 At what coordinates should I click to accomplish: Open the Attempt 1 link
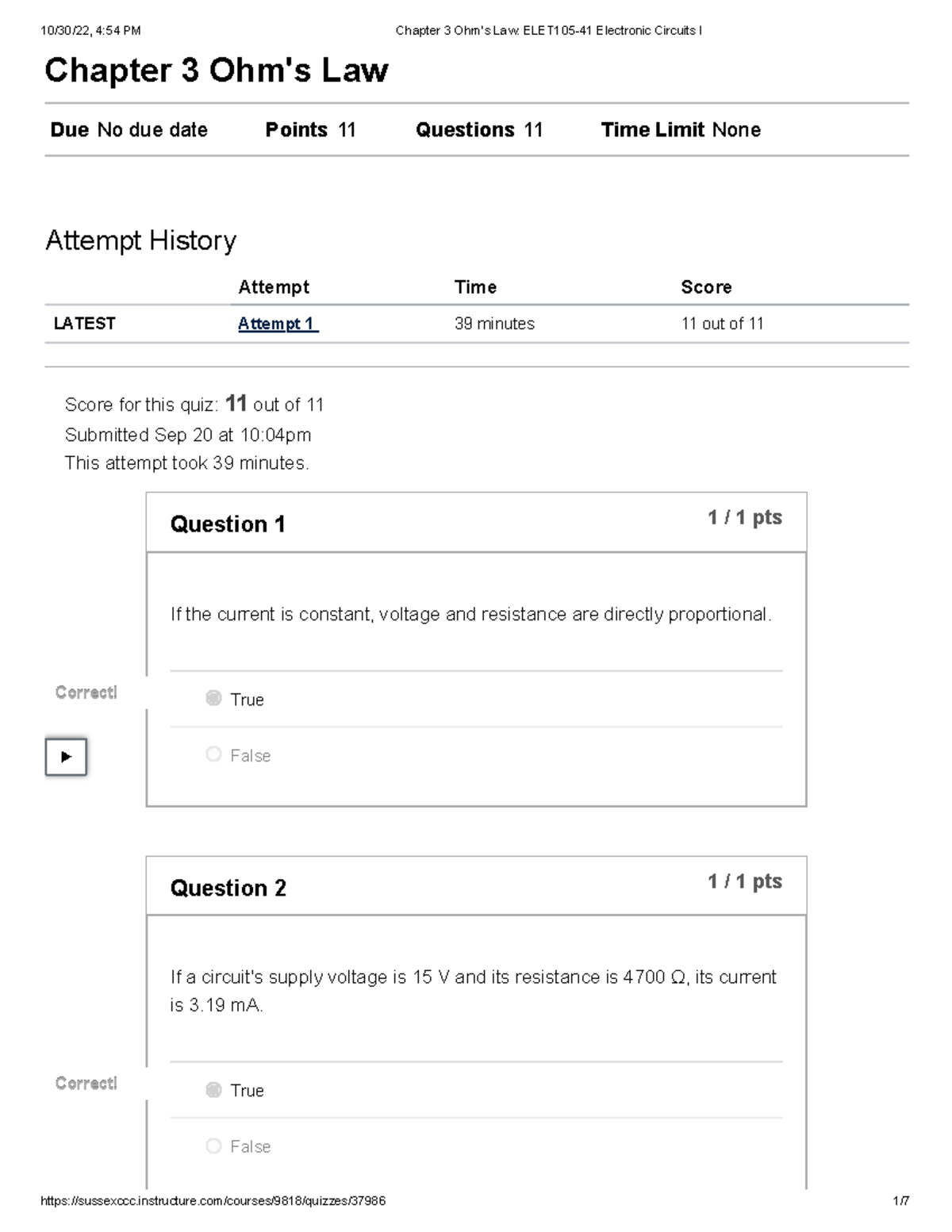[278, 324]
